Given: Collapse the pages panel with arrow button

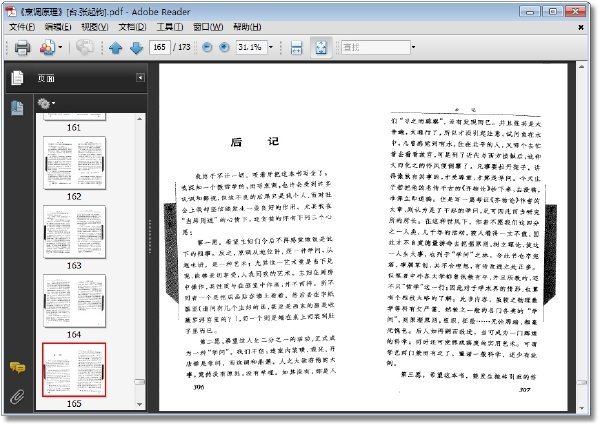Looking at the screenshot, I should (x=140, y=78).
